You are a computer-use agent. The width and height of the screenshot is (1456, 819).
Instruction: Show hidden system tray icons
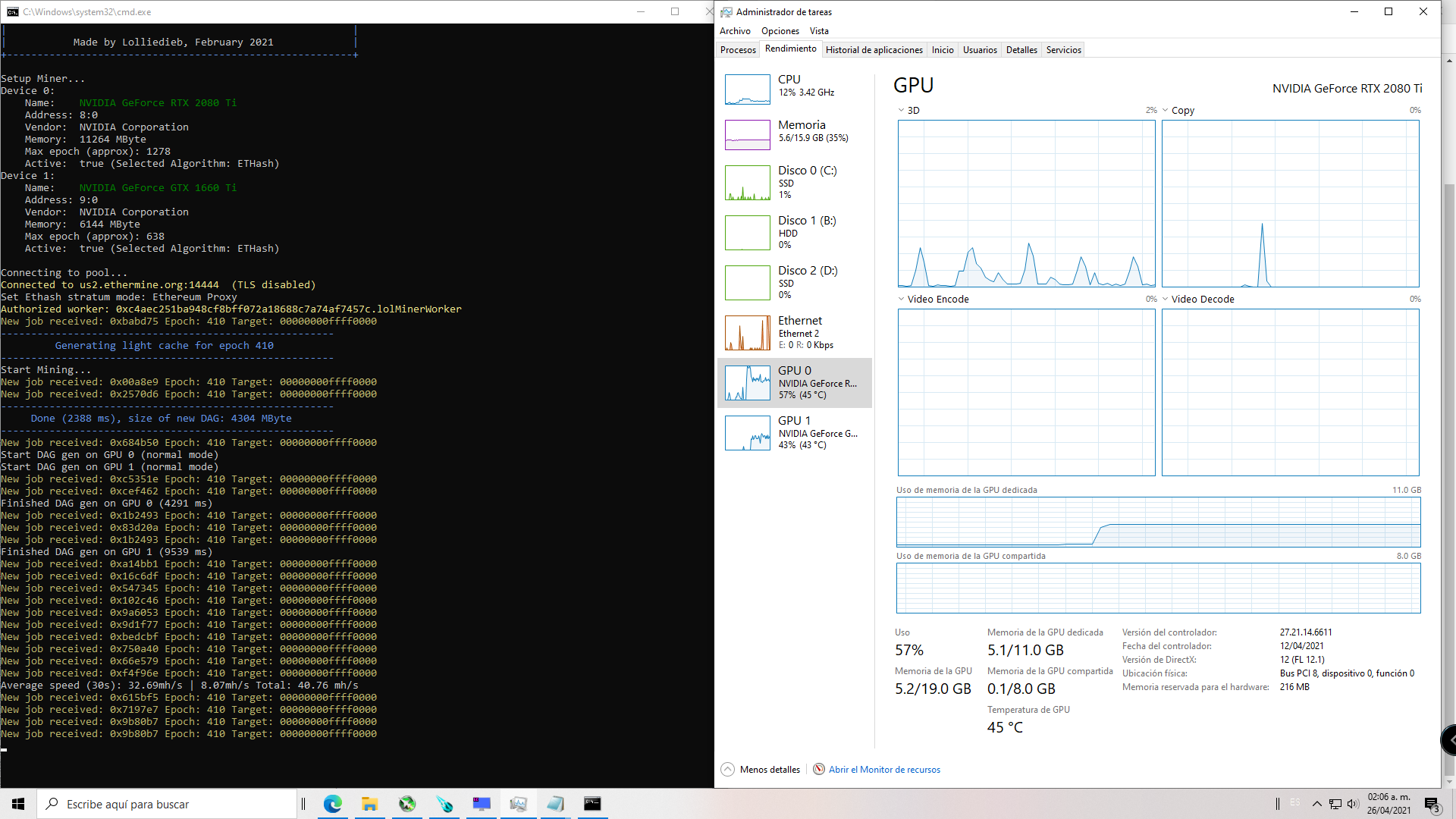1316,804
